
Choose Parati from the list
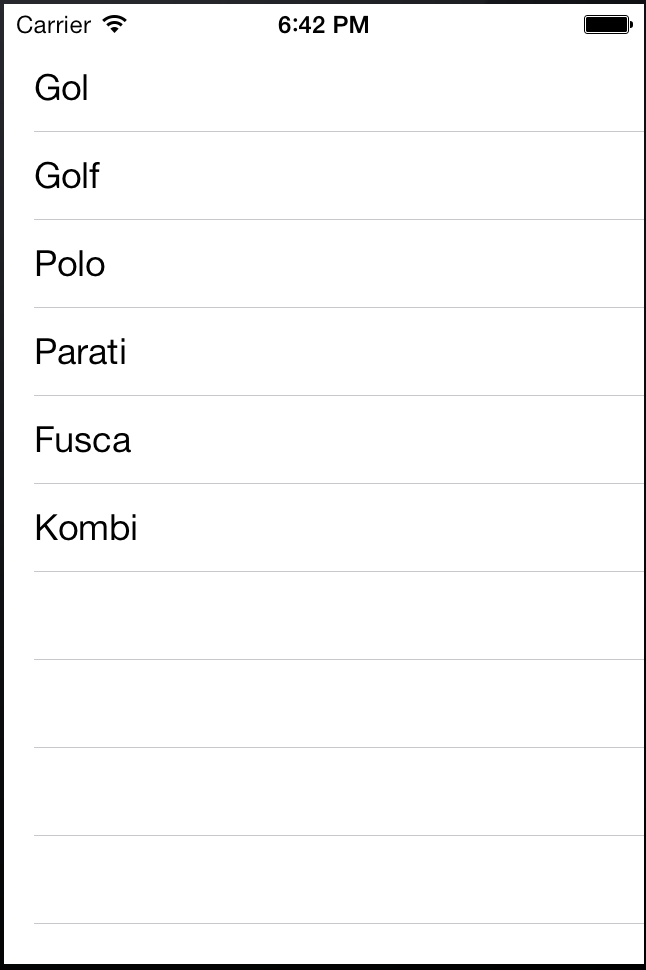pyautogui.click(x=323, y=352)
